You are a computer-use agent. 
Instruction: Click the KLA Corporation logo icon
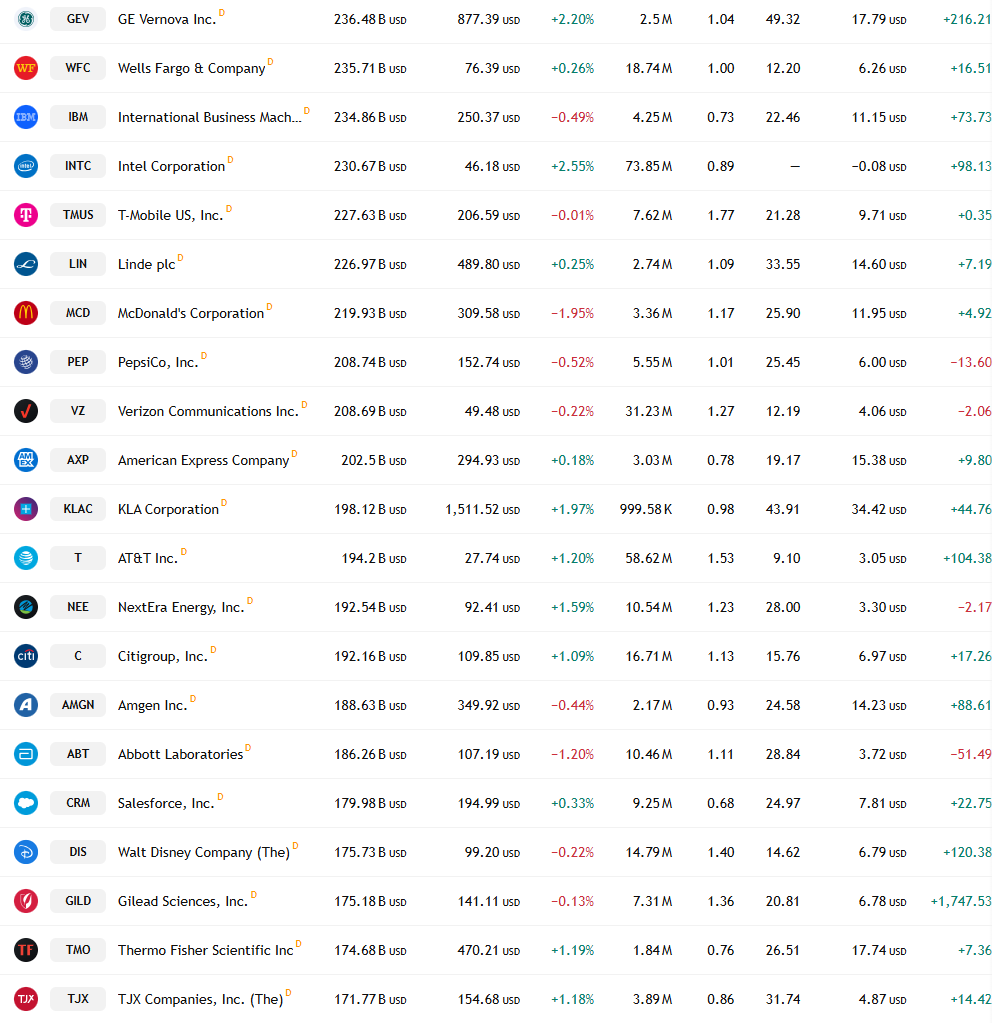click(x=26, y=508)
